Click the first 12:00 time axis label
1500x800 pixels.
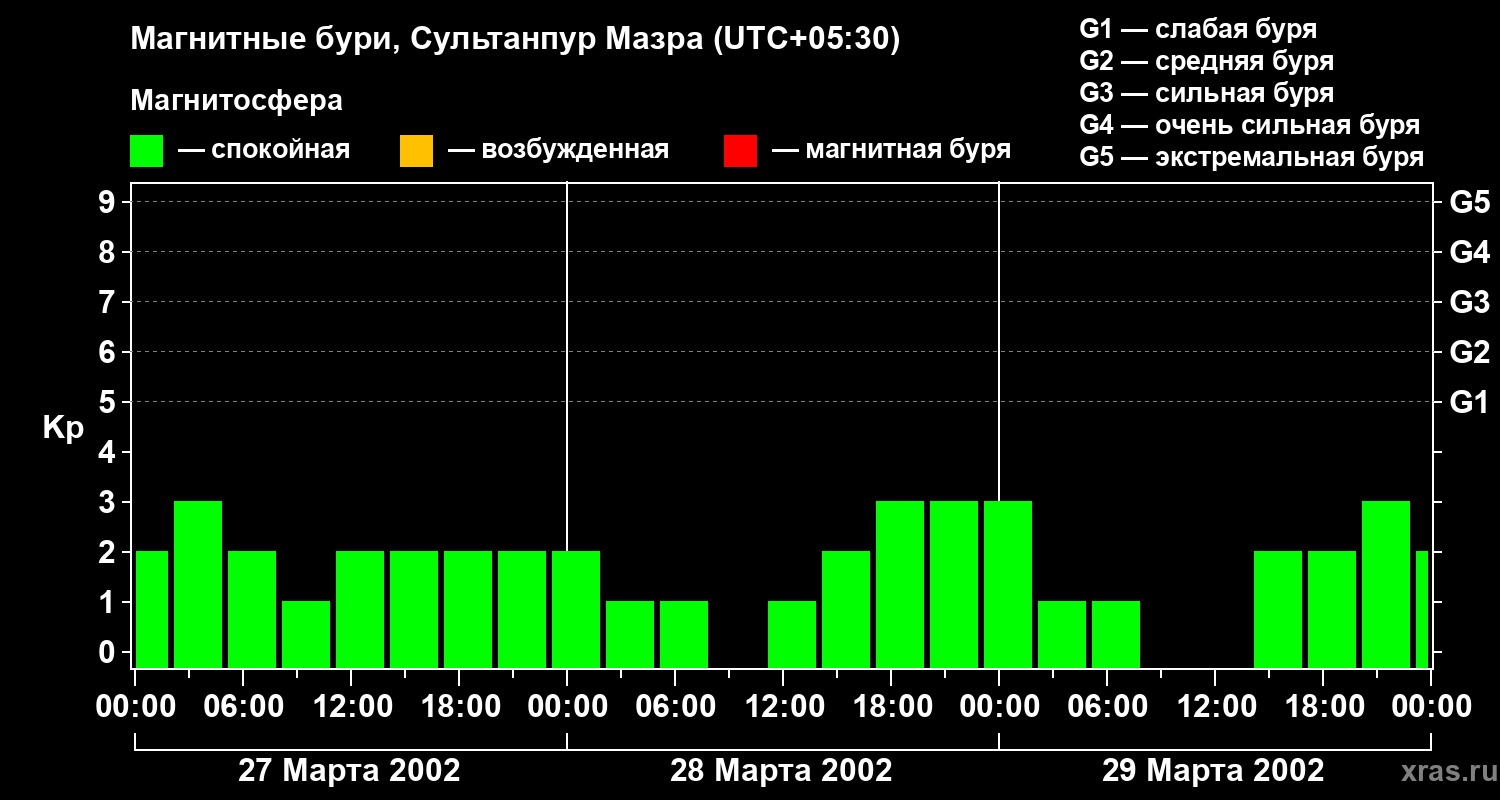pos(350,707)
